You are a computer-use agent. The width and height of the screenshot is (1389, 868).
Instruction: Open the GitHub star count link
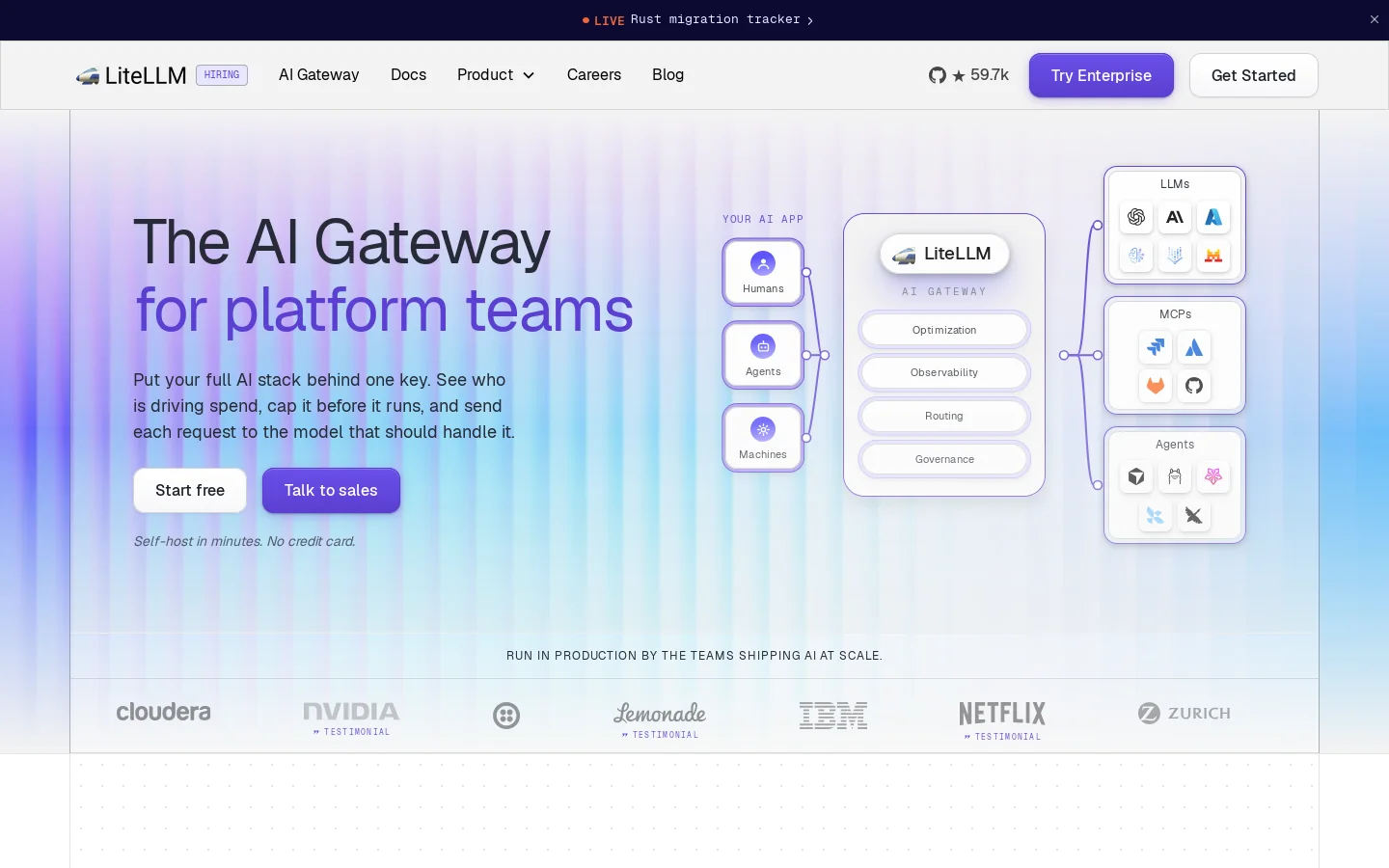tap(968, 75)
